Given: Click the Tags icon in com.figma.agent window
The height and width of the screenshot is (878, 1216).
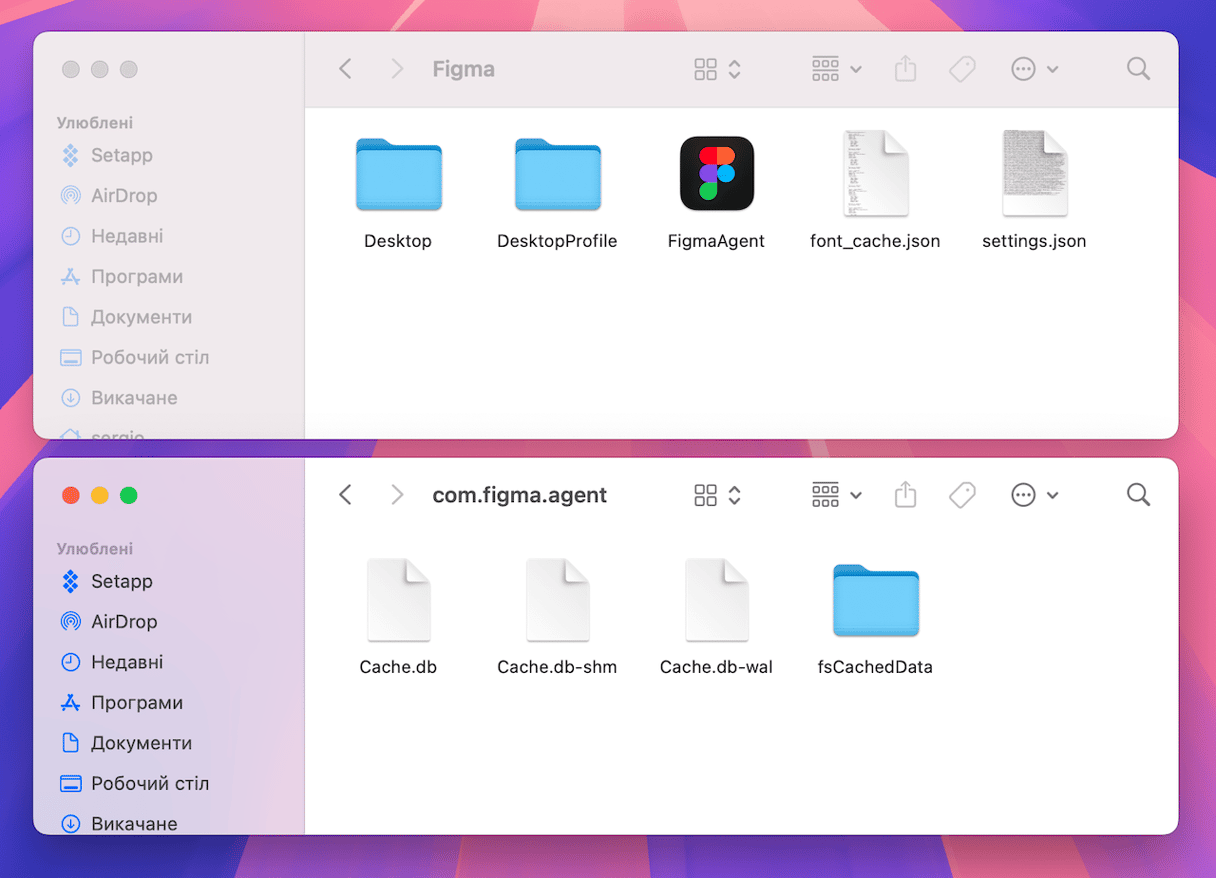Looking at the screenshot, I should tap(962, 495).
